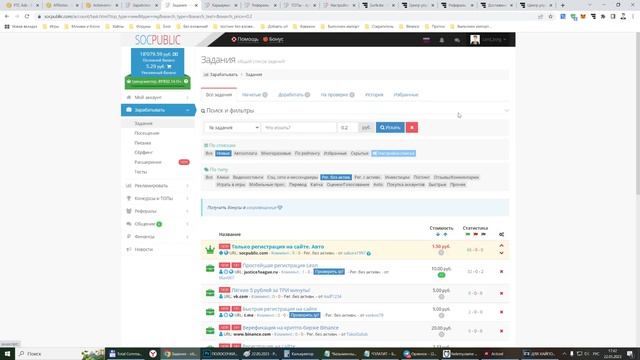The height and width of the screenshot is (360, 640).
Task: Click Проверить url for justice1league.ru
Action: 329,272
